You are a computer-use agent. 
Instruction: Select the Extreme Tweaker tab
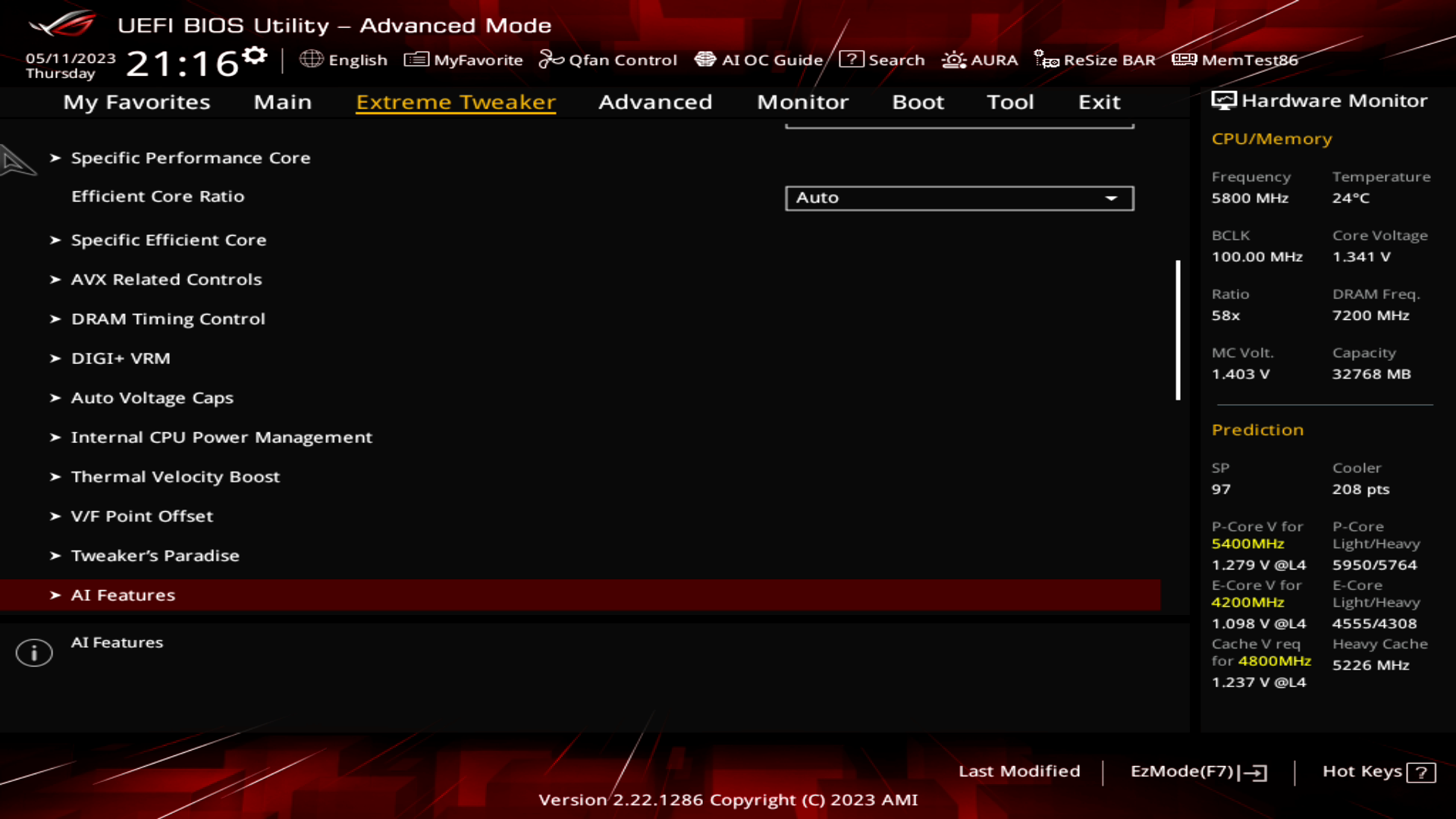[x=455, y=101]
